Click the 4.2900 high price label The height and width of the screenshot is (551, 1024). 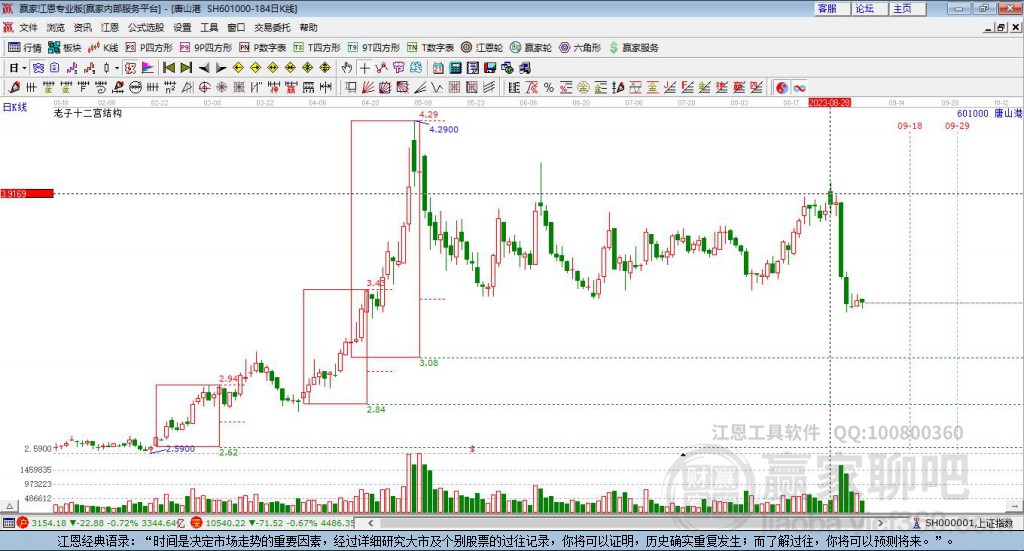(x=443, y=130)
